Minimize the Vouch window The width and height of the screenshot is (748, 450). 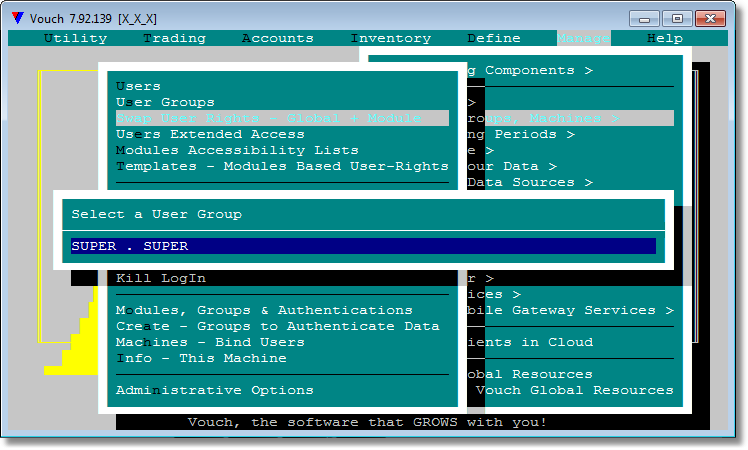point(644,19)
